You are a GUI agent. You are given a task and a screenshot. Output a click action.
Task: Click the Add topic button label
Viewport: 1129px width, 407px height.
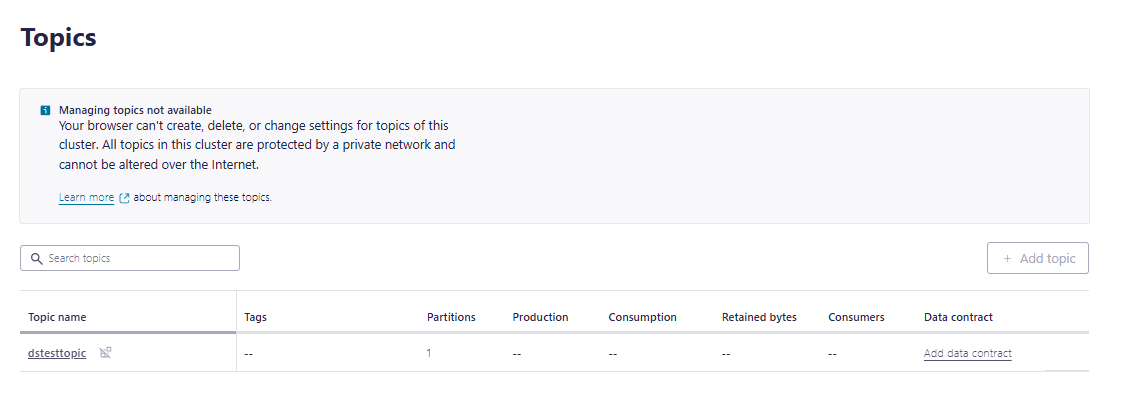pos(1048,259)
